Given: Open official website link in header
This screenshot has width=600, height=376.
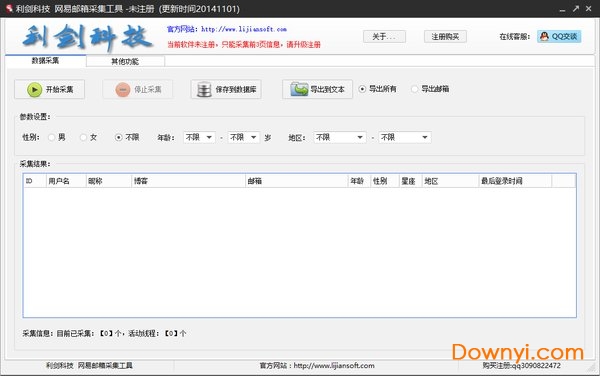Looking at the screenshot, I should point(244,29).
